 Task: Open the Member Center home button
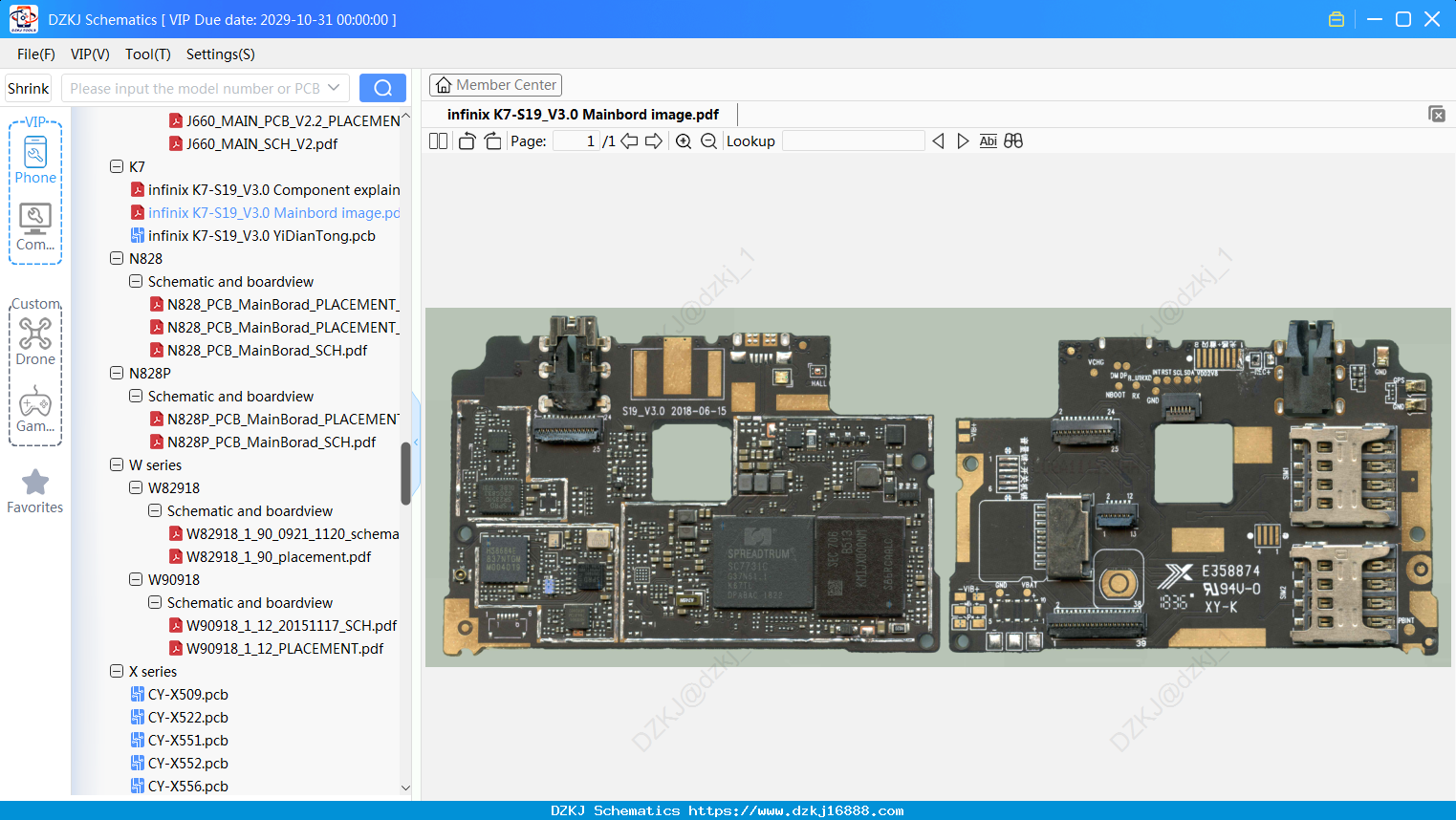pos(495,85)
